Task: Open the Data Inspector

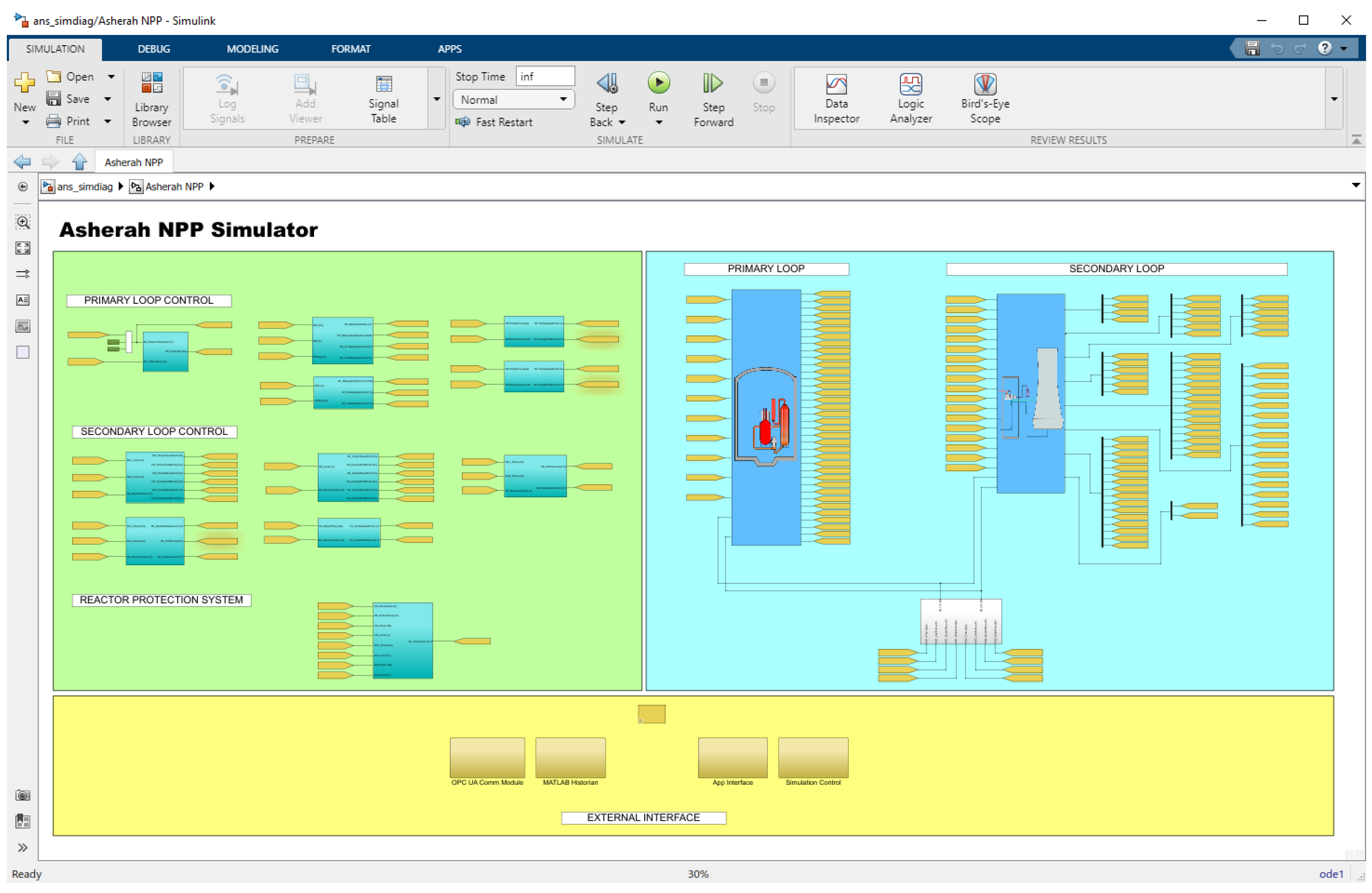Action: click(836, 98)
